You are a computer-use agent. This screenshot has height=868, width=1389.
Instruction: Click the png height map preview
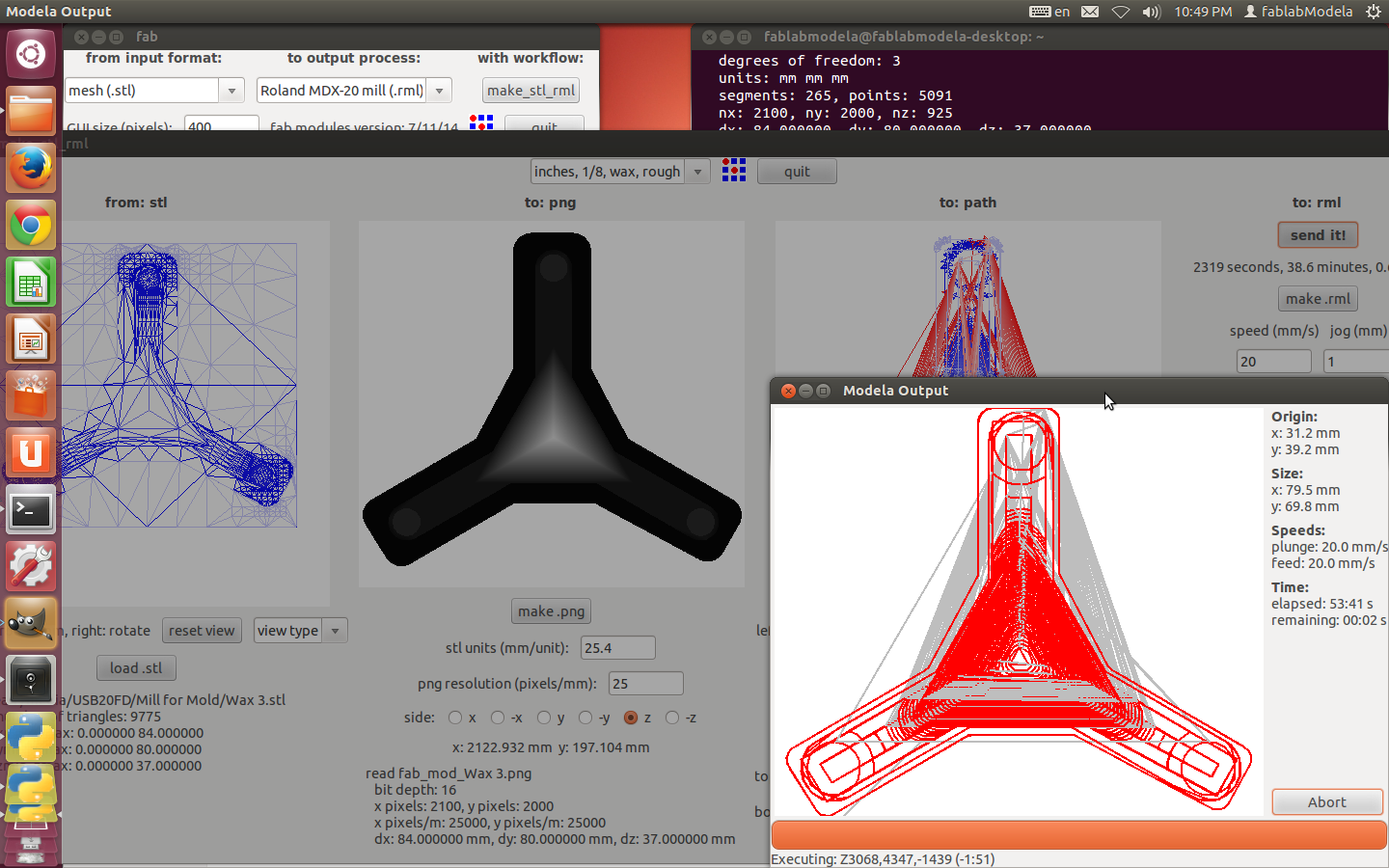coord(552,403)
